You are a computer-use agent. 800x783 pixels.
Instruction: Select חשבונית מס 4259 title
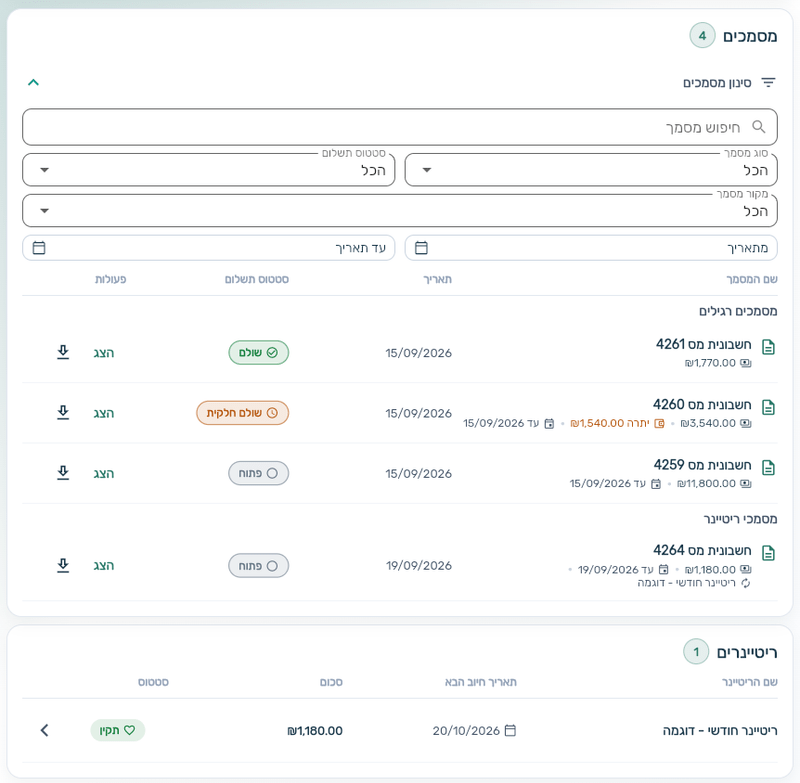(703, 465)
